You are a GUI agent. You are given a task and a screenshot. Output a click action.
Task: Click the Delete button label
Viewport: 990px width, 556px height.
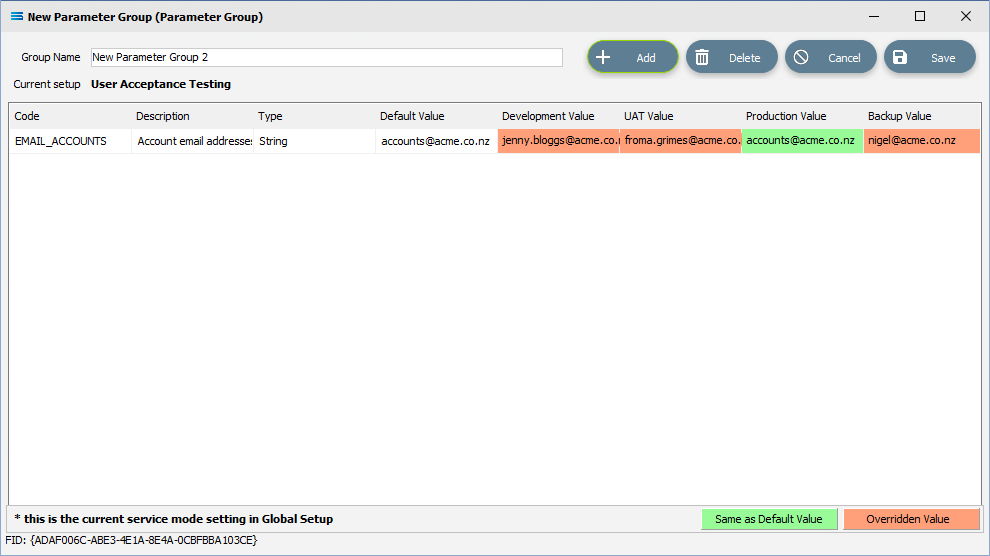pyautogui.click(x=744, y=58)
